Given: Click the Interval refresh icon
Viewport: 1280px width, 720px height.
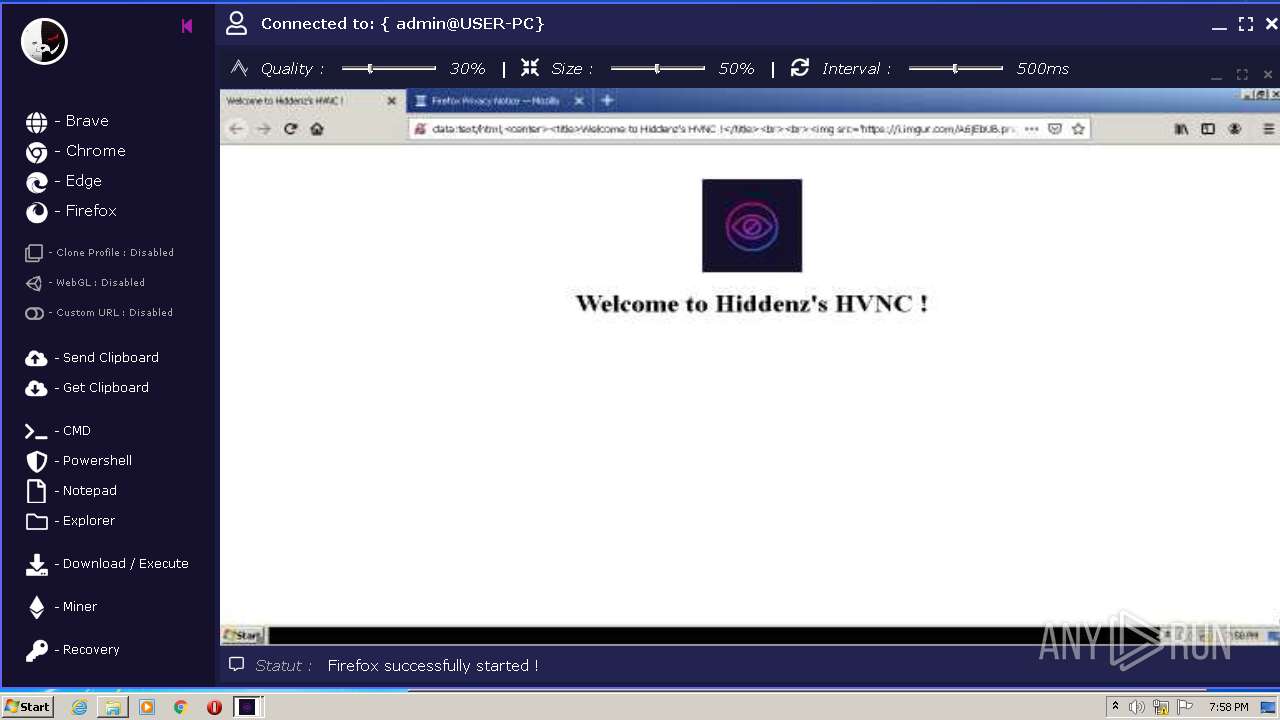Looking at the screenshot, I should 799,67.
